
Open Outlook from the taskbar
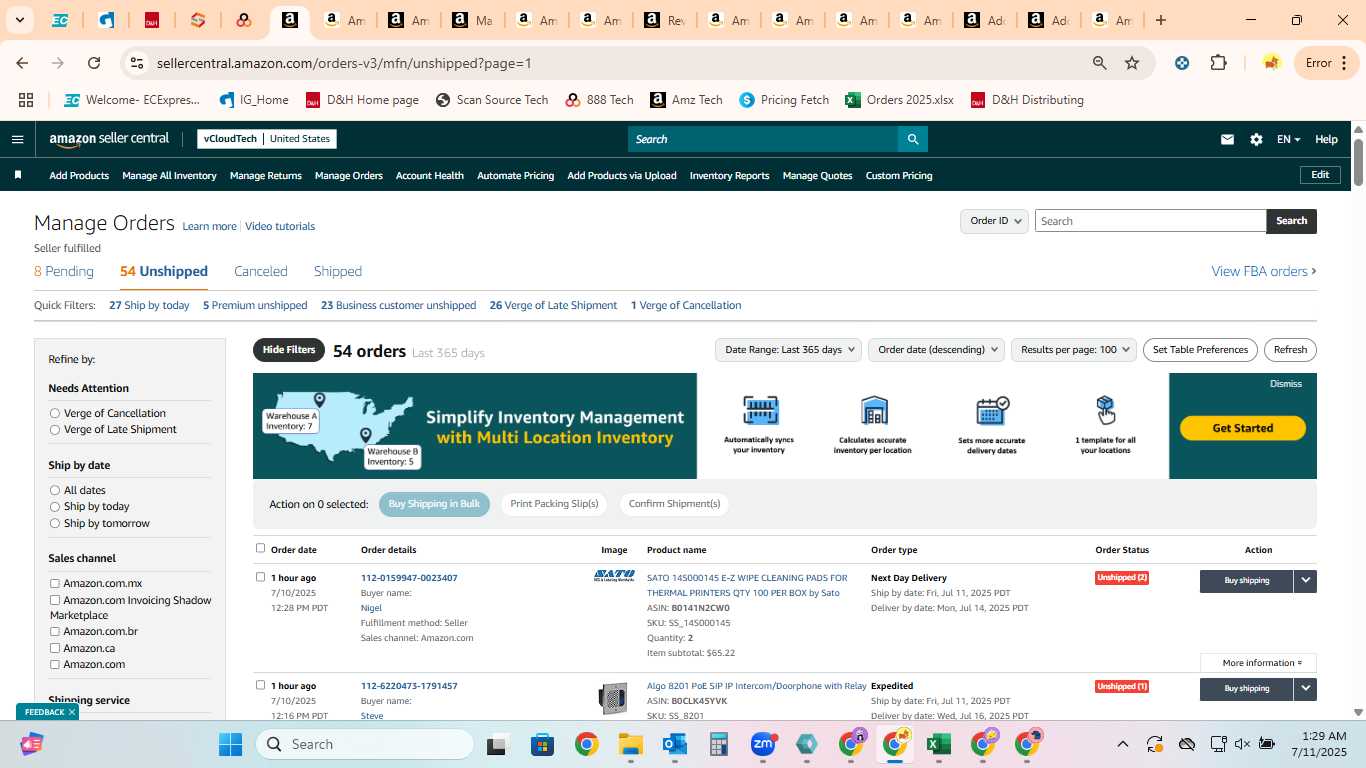click(x=674, y=744)
